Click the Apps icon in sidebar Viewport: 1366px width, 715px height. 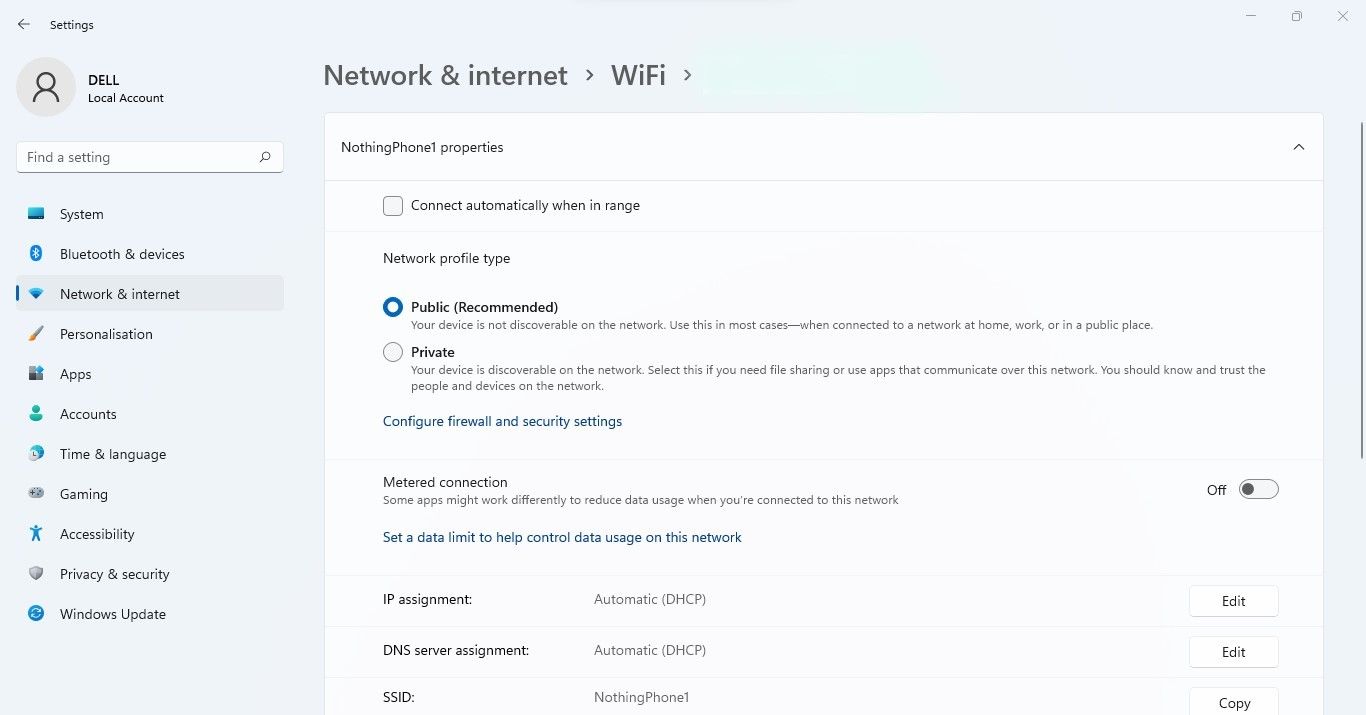(36, 374)
